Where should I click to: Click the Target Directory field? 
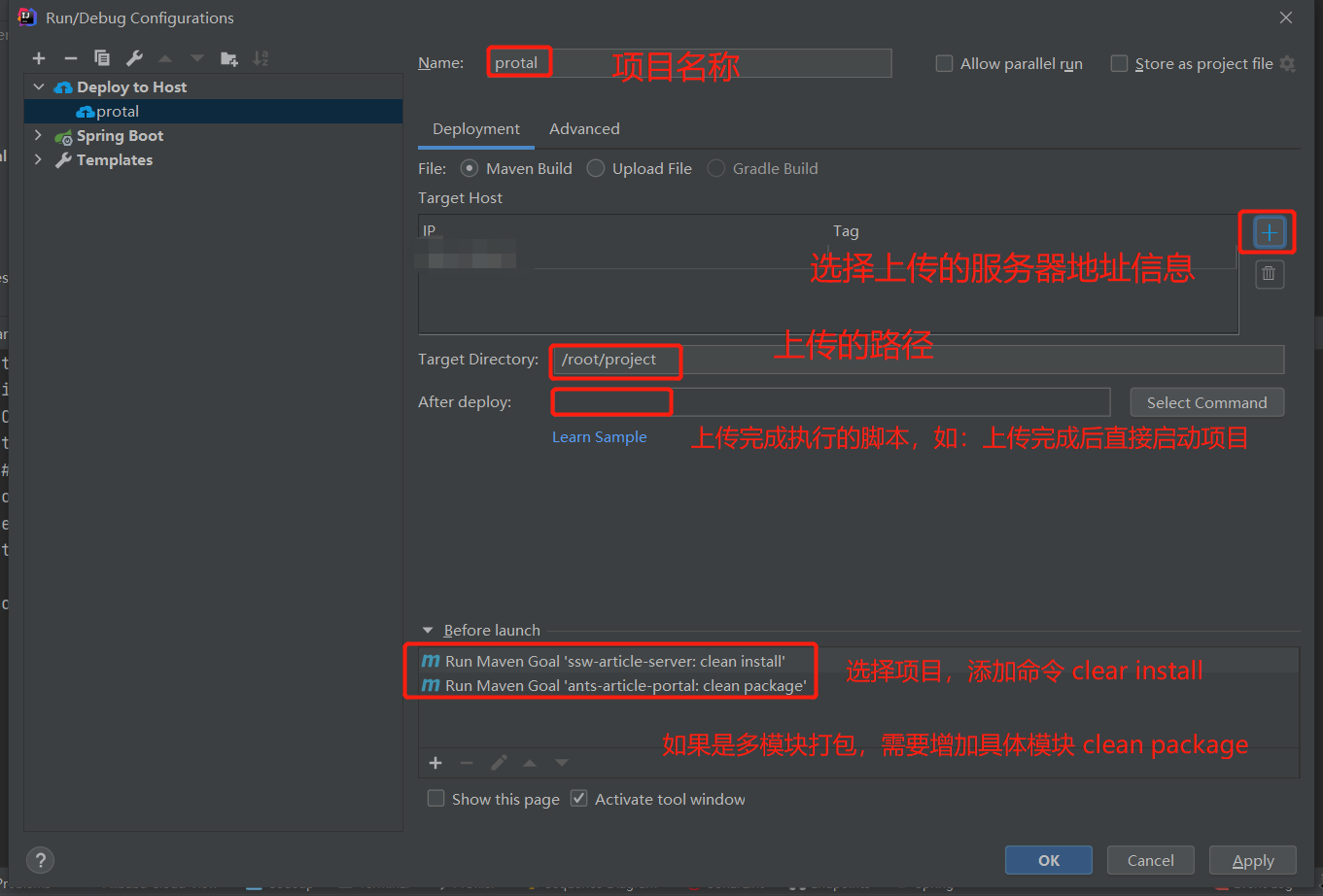pyautogui.click(x=918, y=360)
